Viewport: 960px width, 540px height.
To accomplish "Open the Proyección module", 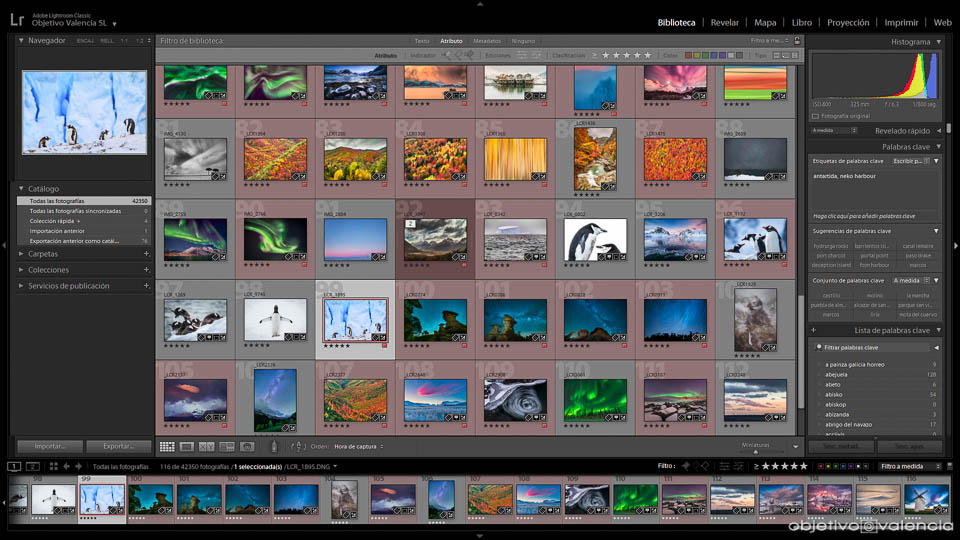I will point(848,23).
